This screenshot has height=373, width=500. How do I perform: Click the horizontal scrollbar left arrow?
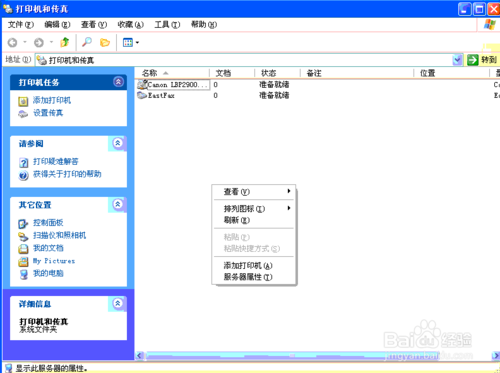point(140,356)
